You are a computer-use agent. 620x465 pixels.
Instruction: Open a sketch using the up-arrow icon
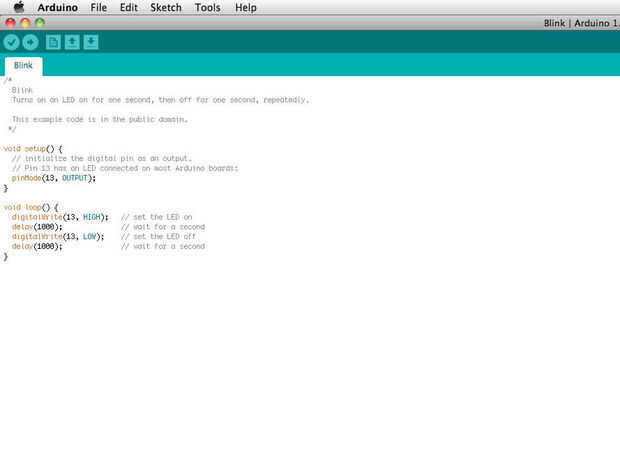(72, 42)
